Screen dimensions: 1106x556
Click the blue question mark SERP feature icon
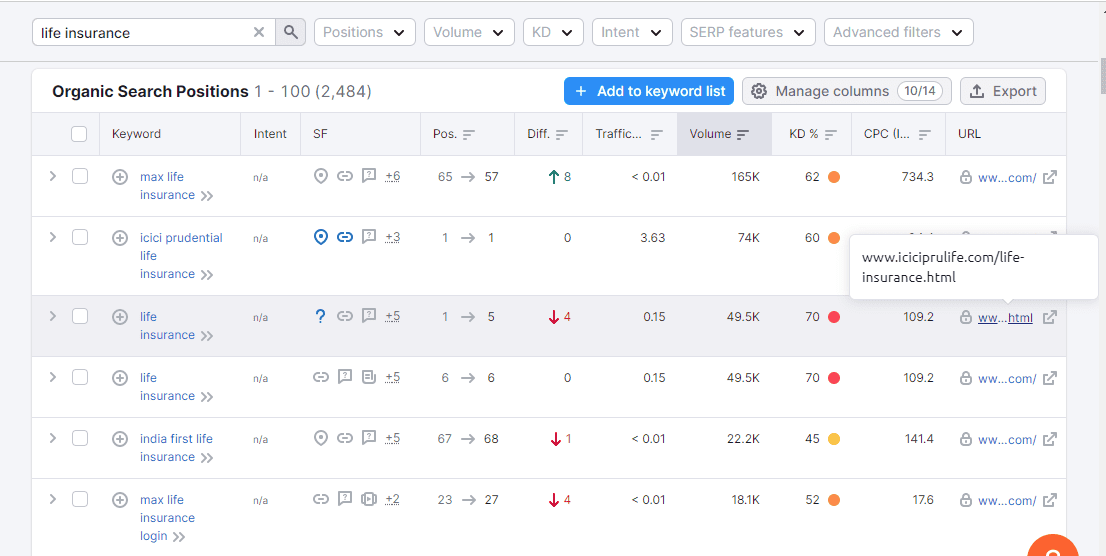[x=320, y=317]
